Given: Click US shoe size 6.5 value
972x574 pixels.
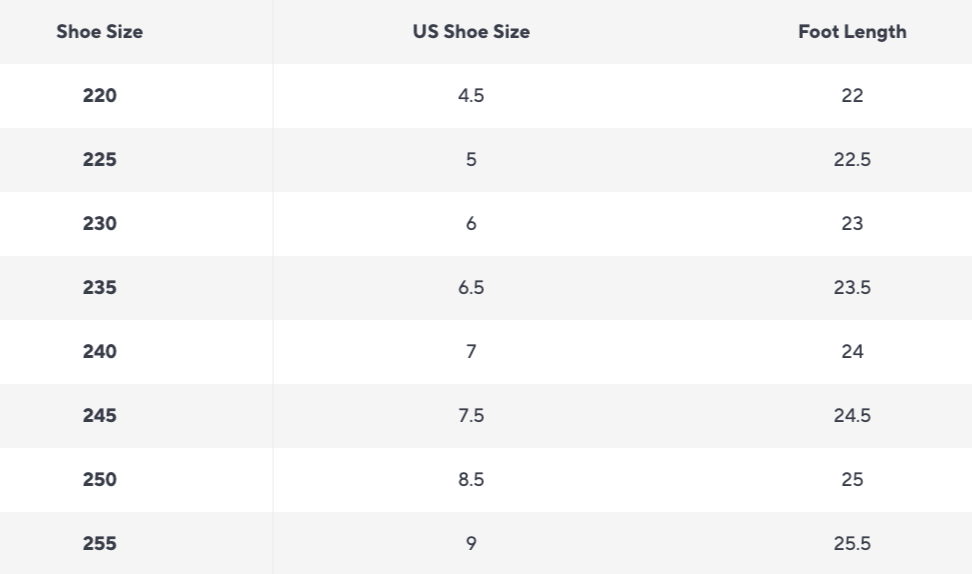Looking at the screenshot, I should (471, 288).
